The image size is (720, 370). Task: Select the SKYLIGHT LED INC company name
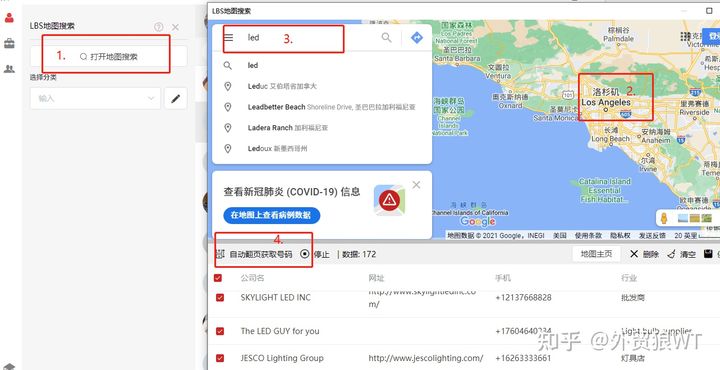click(x=276, y=297)
